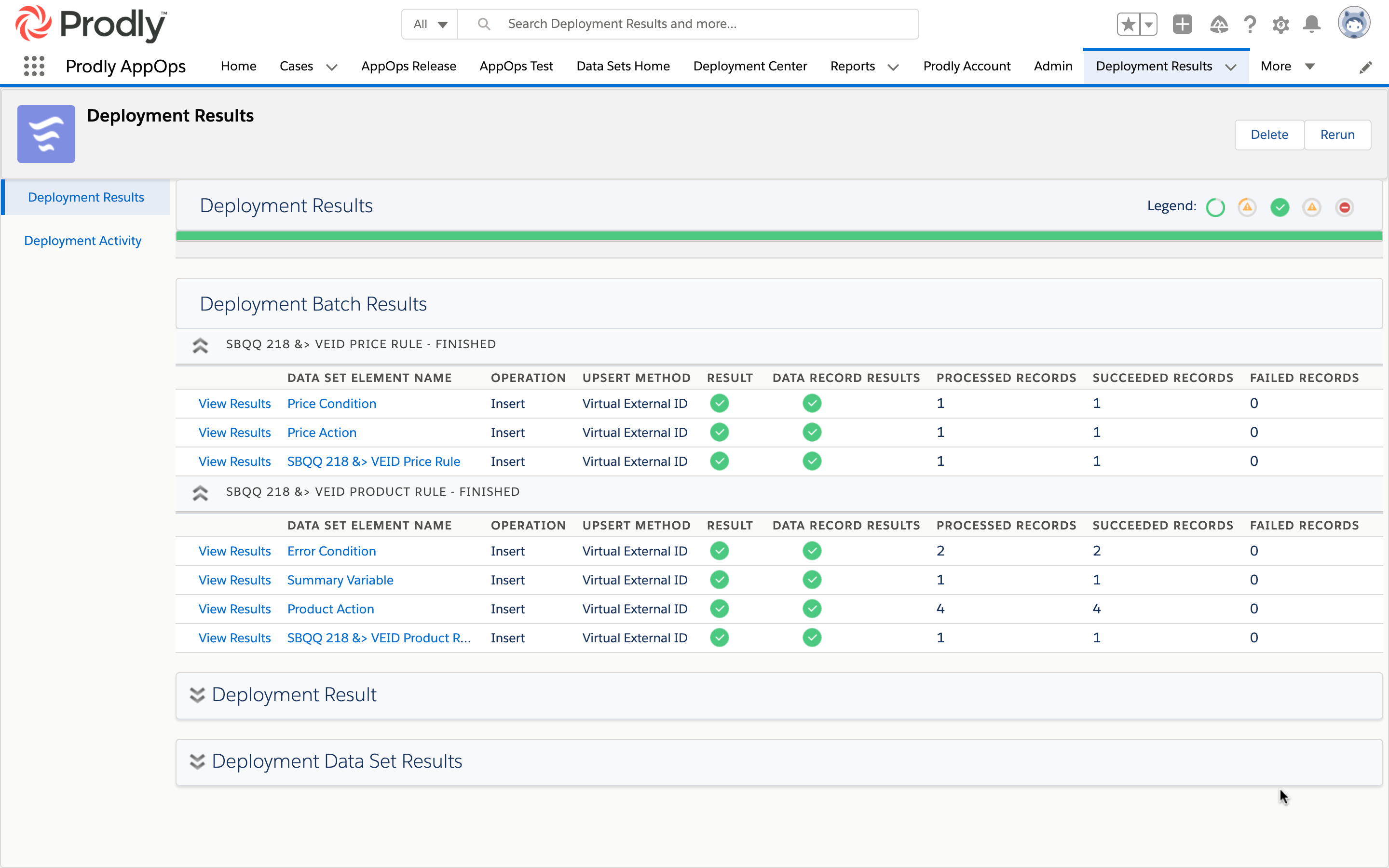Click the edit pencil icon near More

tap(1367, 66)
